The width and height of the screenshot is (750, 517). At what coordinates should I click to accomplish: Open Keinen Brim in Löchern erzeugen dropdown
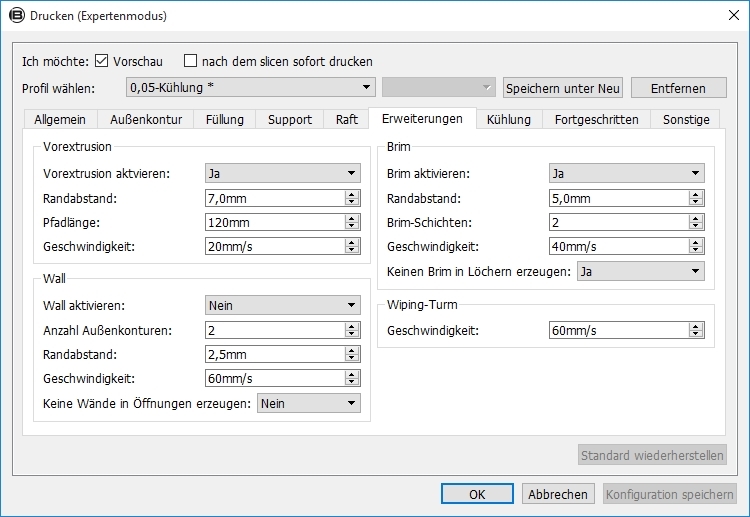pos(640,271)
